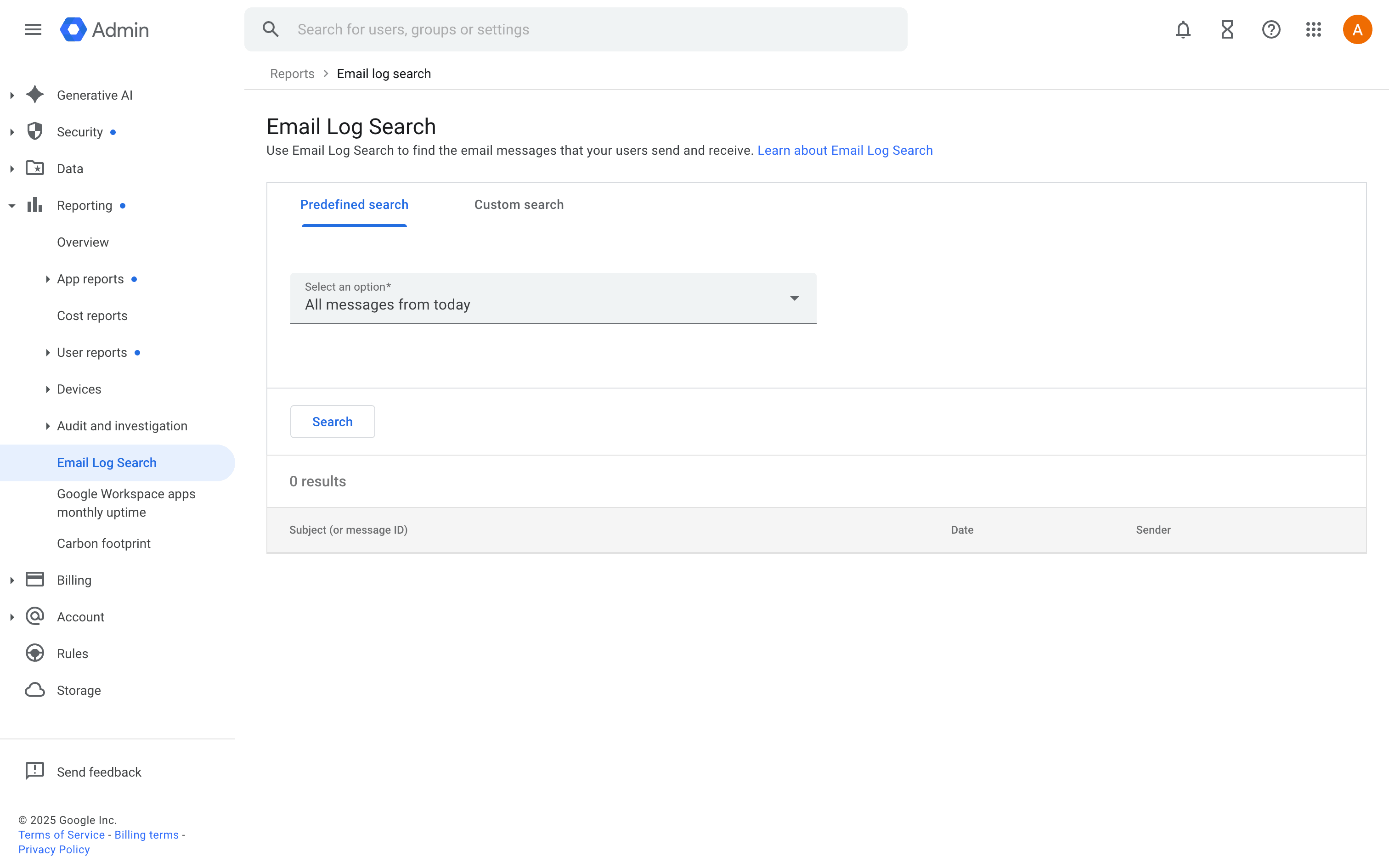The width and height of the screenshot is (1389, 868).
Task: Open Storage via the cloud icon
Action: [x=35, y=690]
